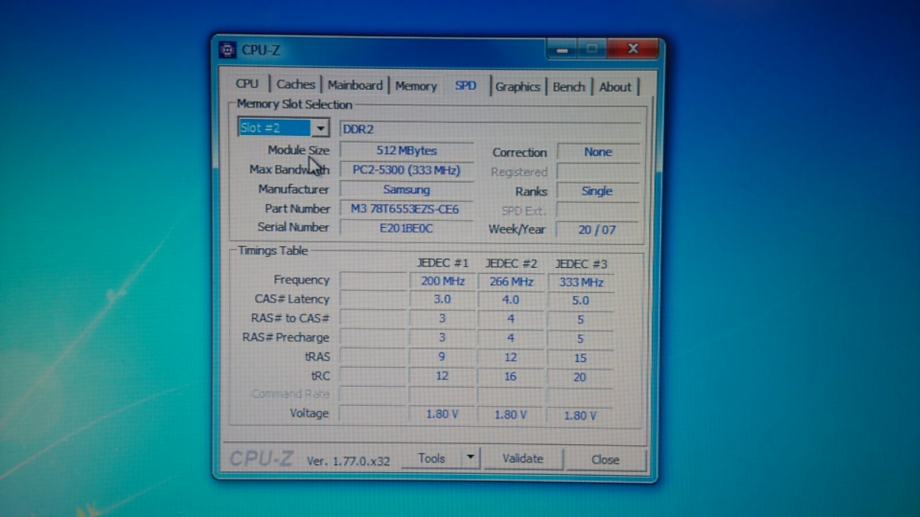Click the JEDEC #1 frequency 200 MHz
Viewport: 920px width, 517px height.
coord(442,281)
